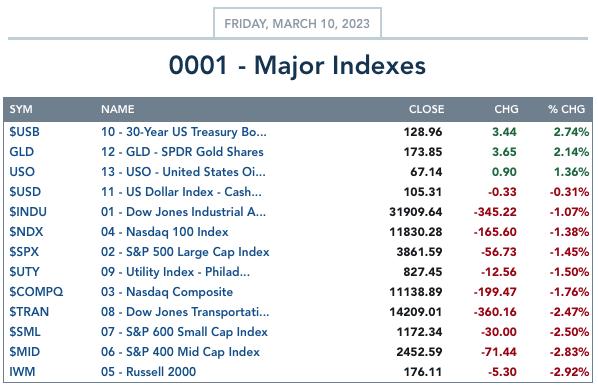Click the Friday, March 10, 2023 date tab
The width and height of the screenshot is (598, 388).
click(x=297, y=23)
